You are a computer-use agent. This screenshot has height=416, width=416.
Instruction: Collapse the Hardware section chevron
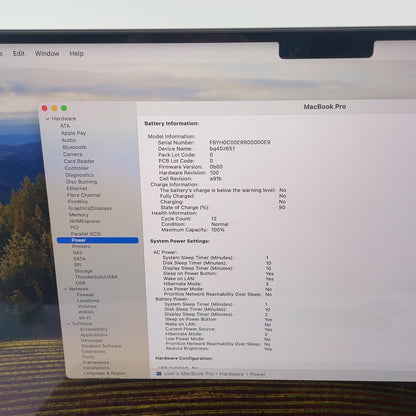point(47,119)
